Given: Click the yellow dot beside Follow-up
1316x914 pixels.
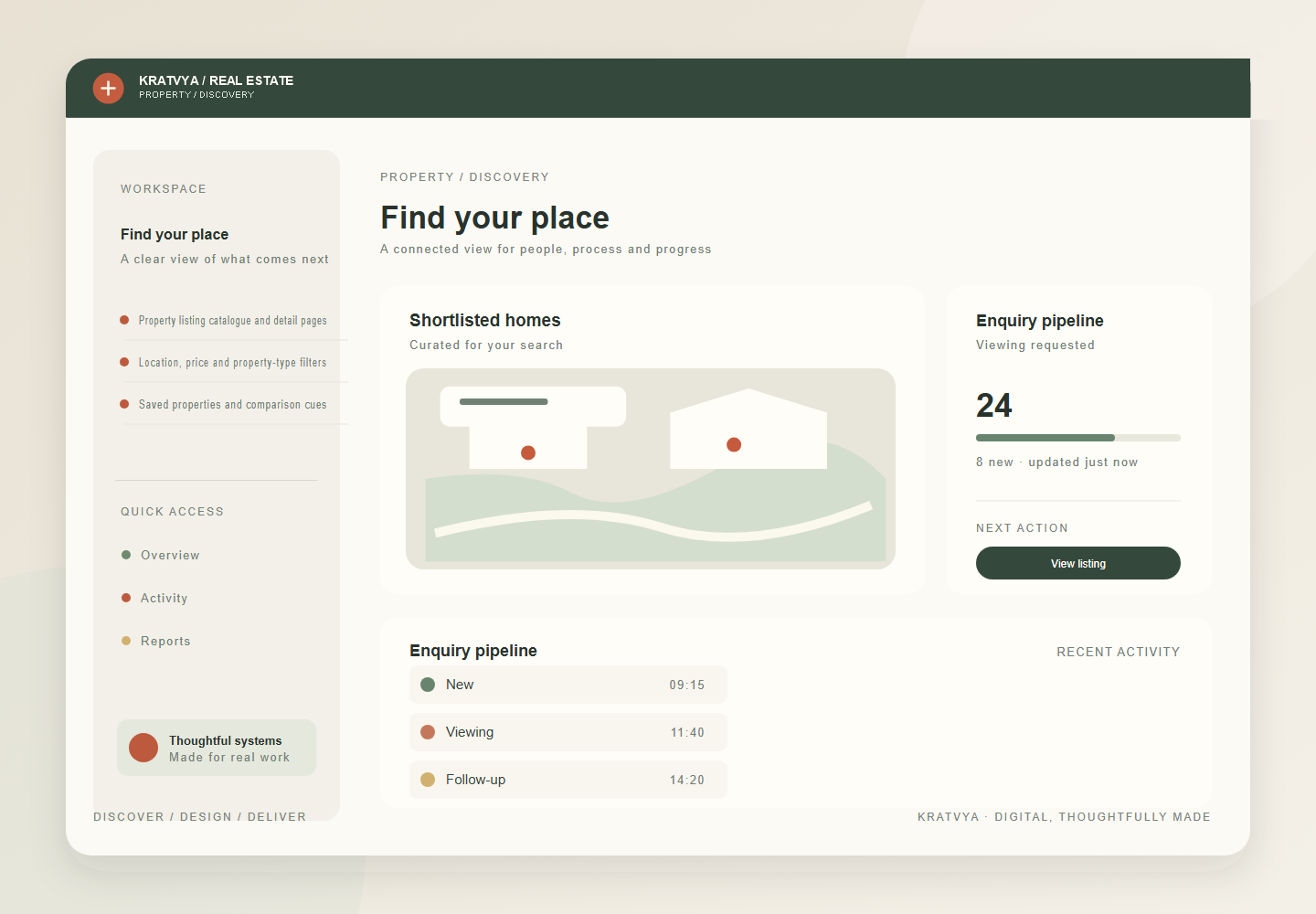Looking at the screenshot, I should (x=428, y=780).
